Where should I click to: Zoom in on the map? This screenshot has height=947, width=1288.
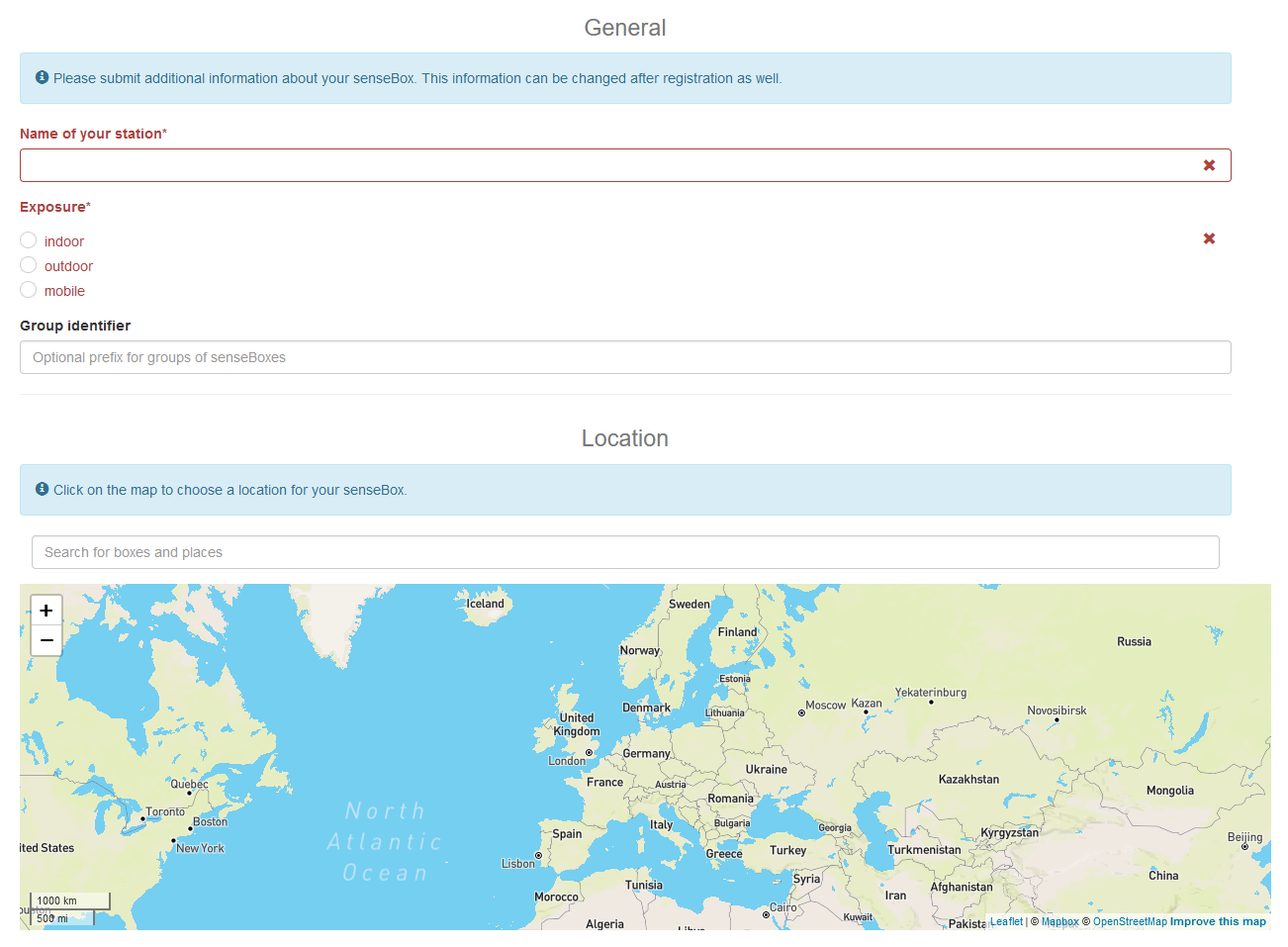(46, 611)
